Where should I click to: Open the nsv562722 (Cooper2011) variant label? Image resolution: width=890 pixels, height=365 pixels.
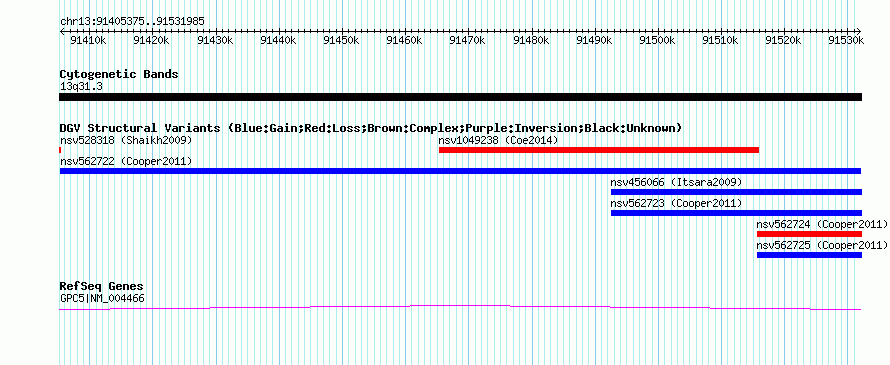click(126, 161)
